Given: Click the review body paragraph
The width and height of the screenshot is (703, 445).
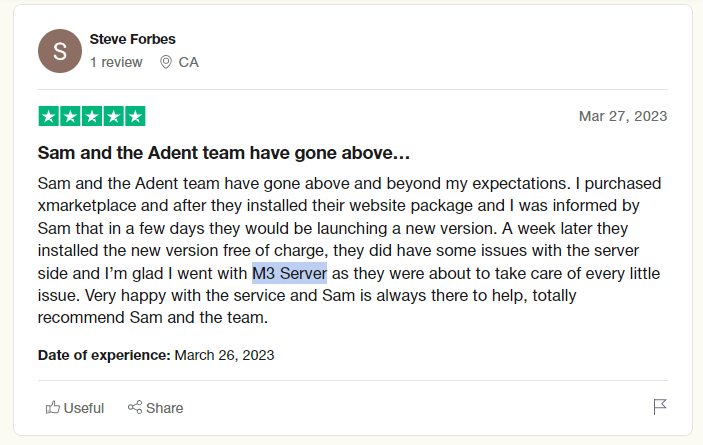Looking at the screenshot, I should click(349, 251).
